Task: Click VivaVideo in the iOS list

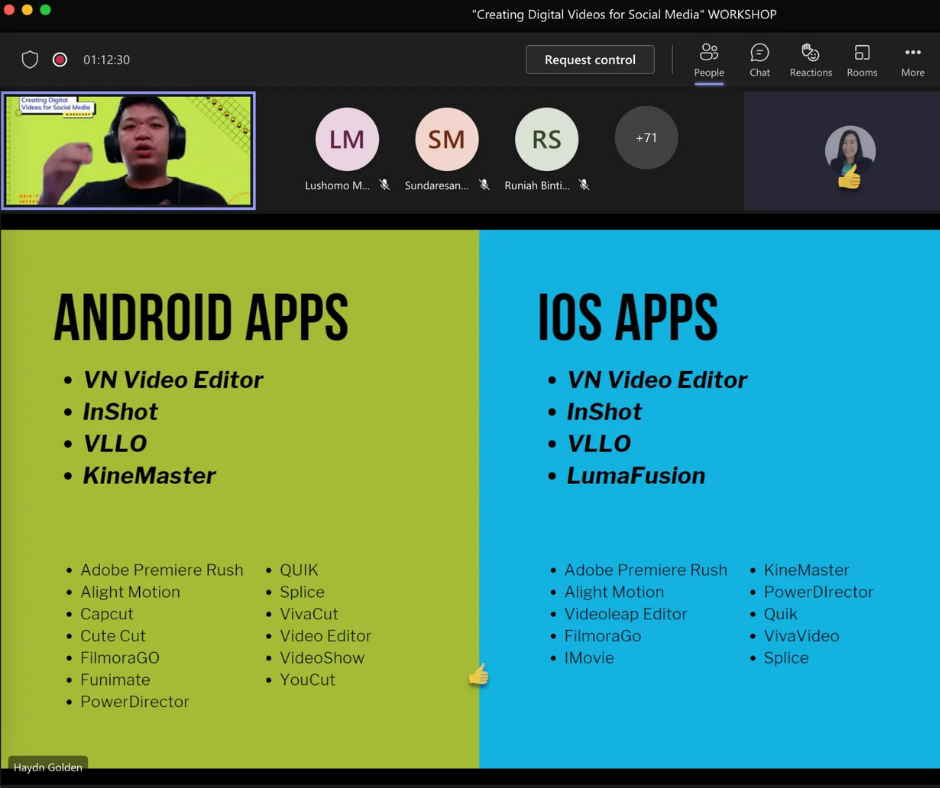Action: [802, 636]
